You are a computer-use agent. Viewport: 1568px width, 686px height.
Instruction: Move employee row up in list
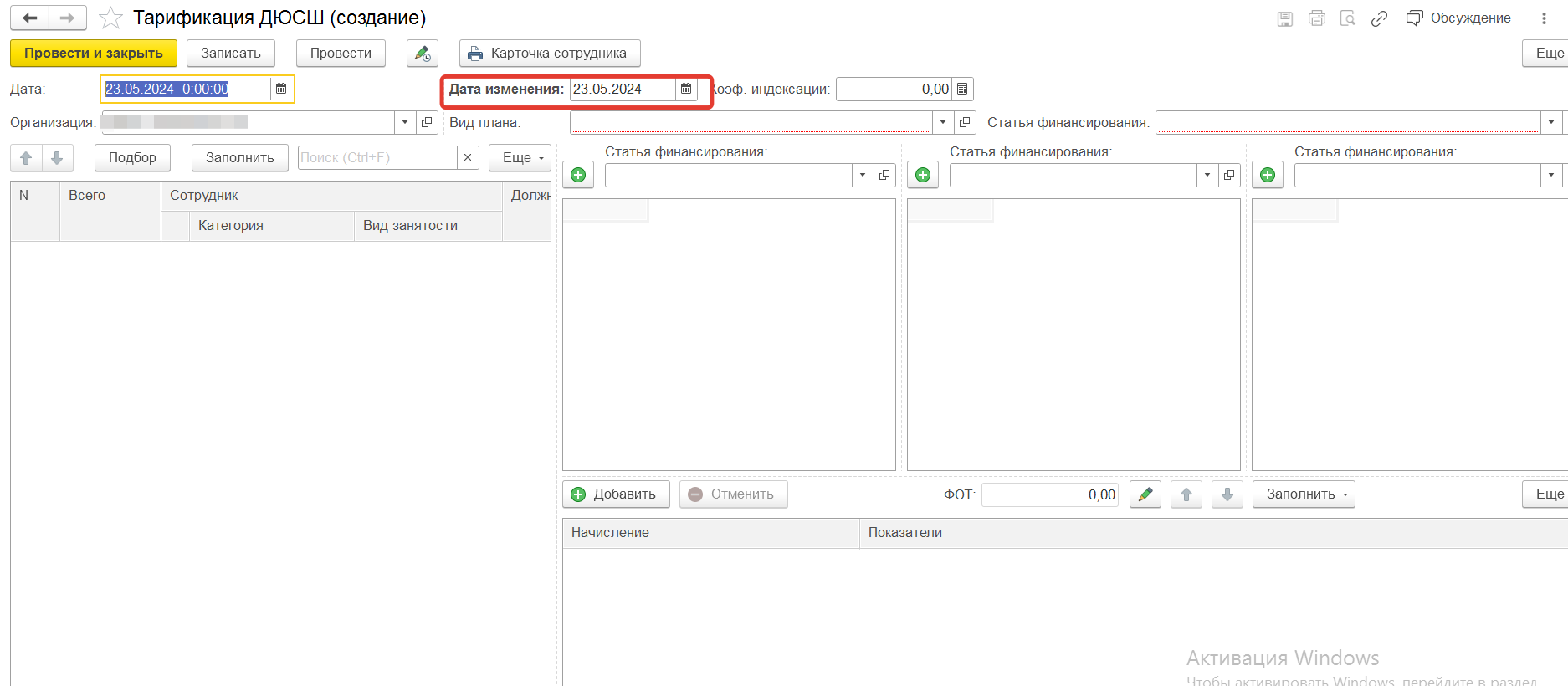pyautogui.click(x=26, y=158)
